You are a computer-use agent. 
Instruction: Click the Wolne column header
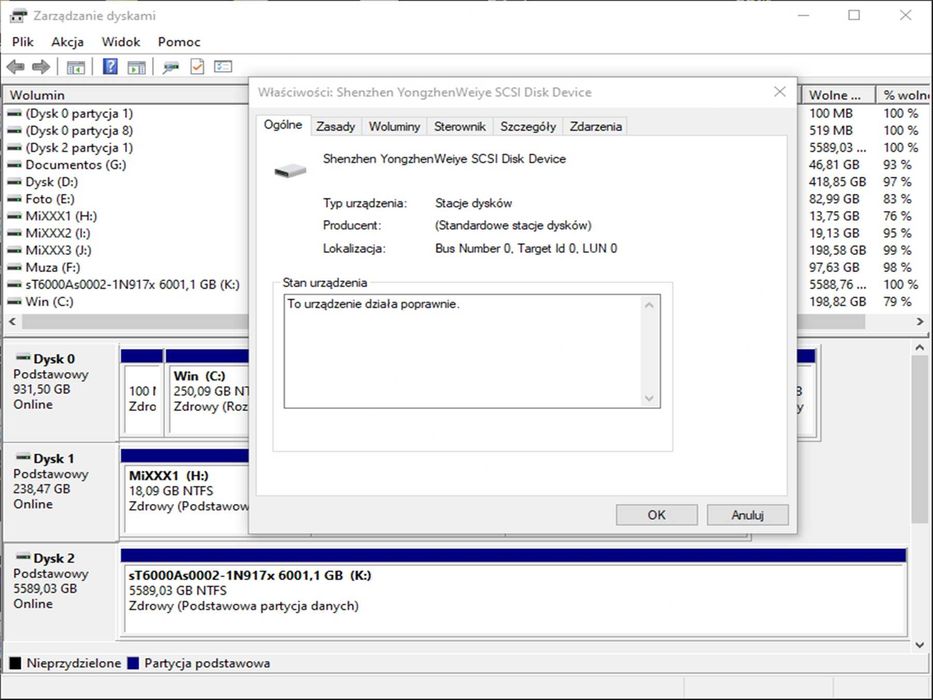(x=838, y=95)
